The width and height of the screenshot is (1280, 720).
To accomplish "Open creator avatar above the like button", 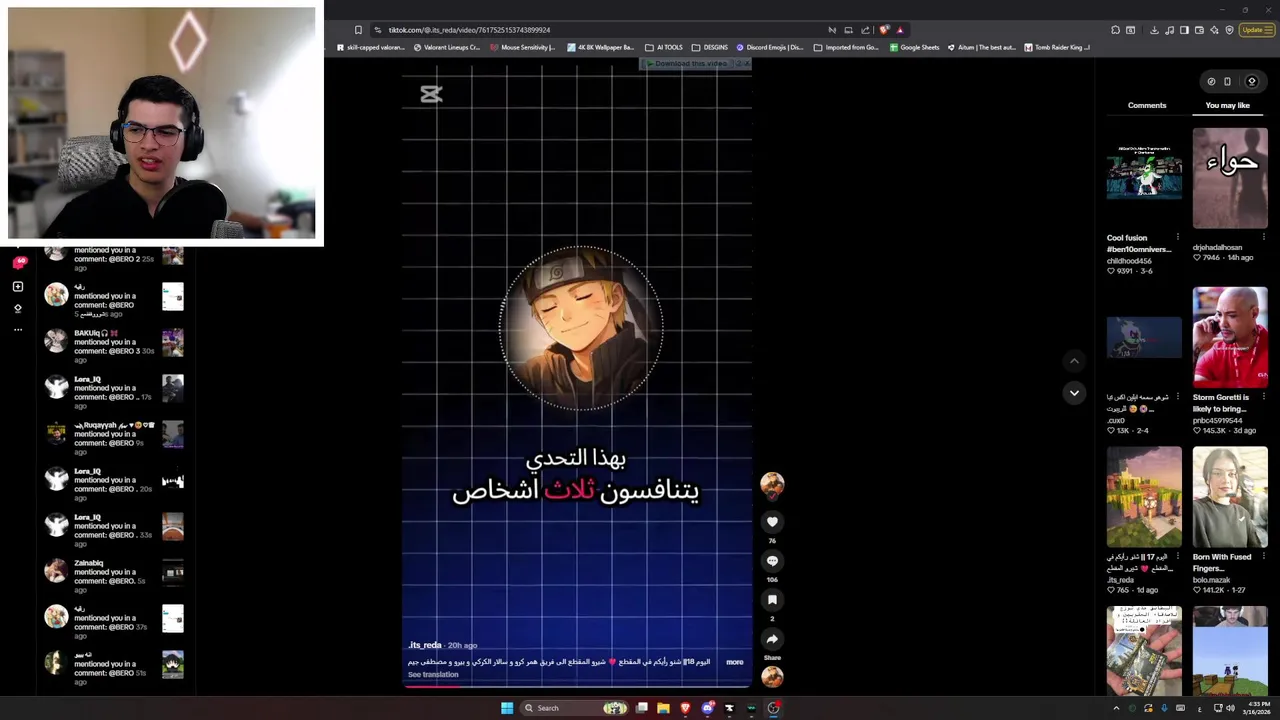I will (772, 485).
